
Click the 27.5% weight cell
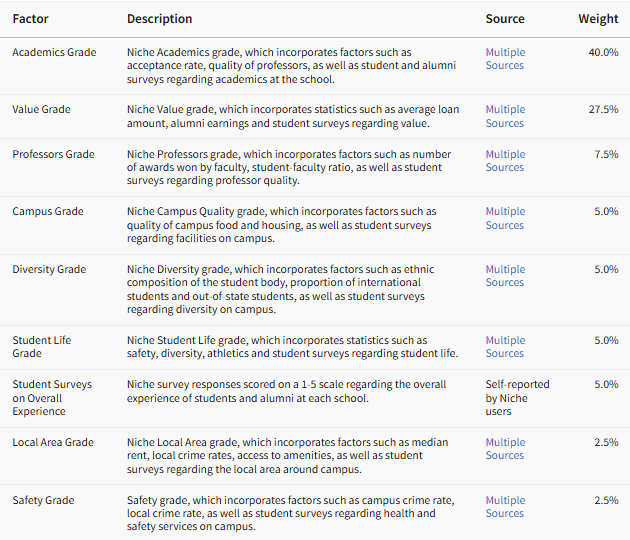point(603,109)
